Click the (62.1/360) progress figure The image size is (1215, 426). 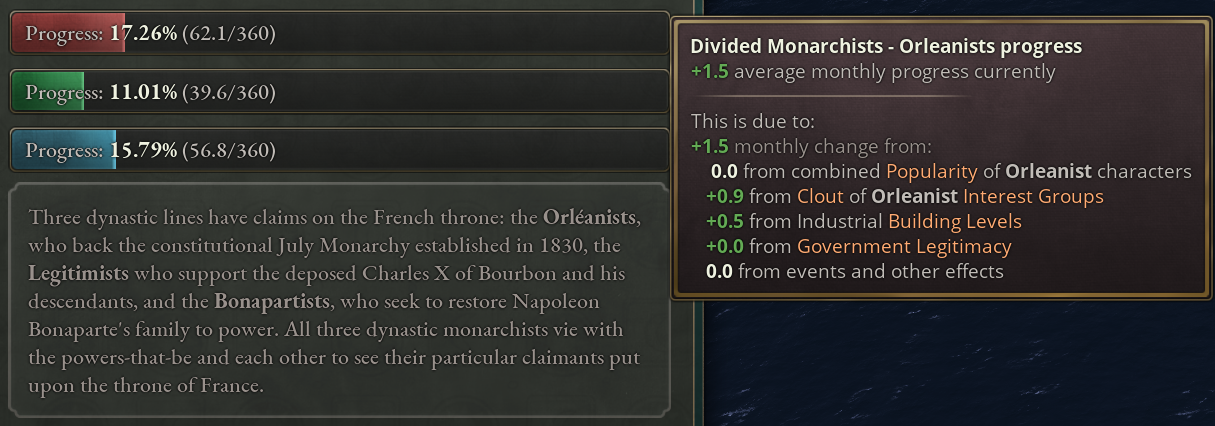(x=229, y=34)
